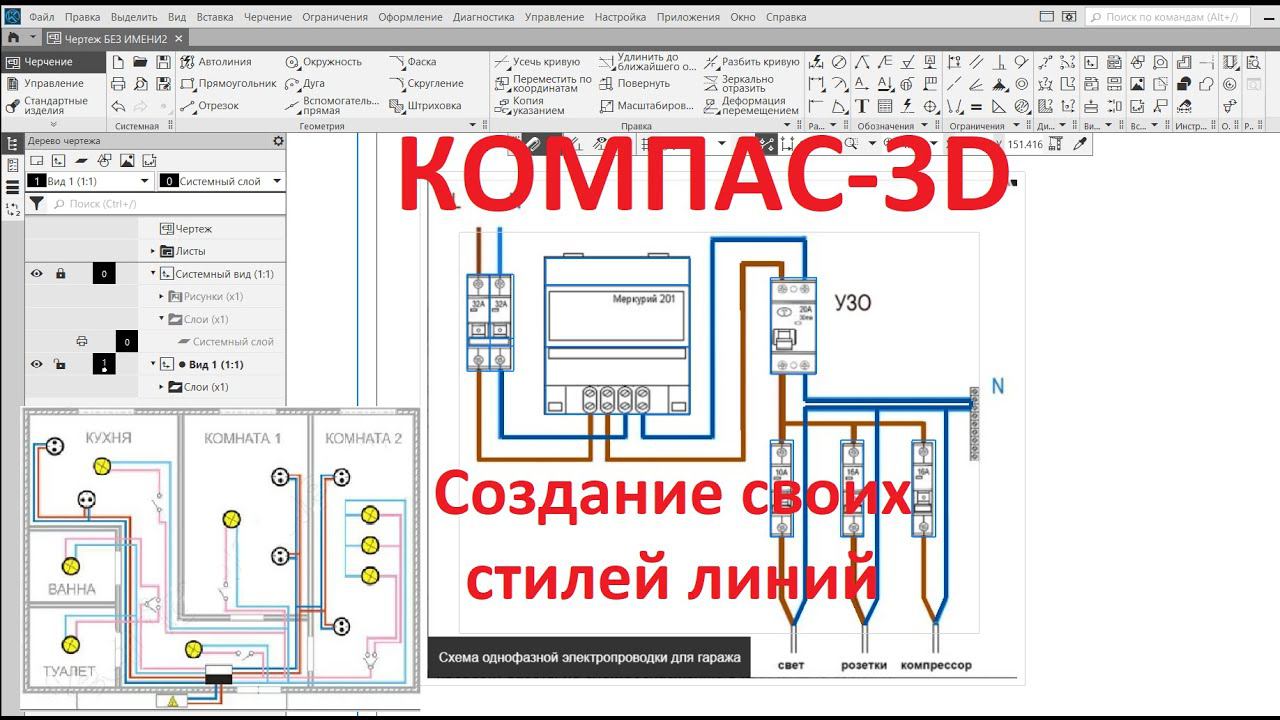The width and height of the screenshot is (1280, 720).
Task: Click Переместить по координатам command
Action: (x=543, y=84)
